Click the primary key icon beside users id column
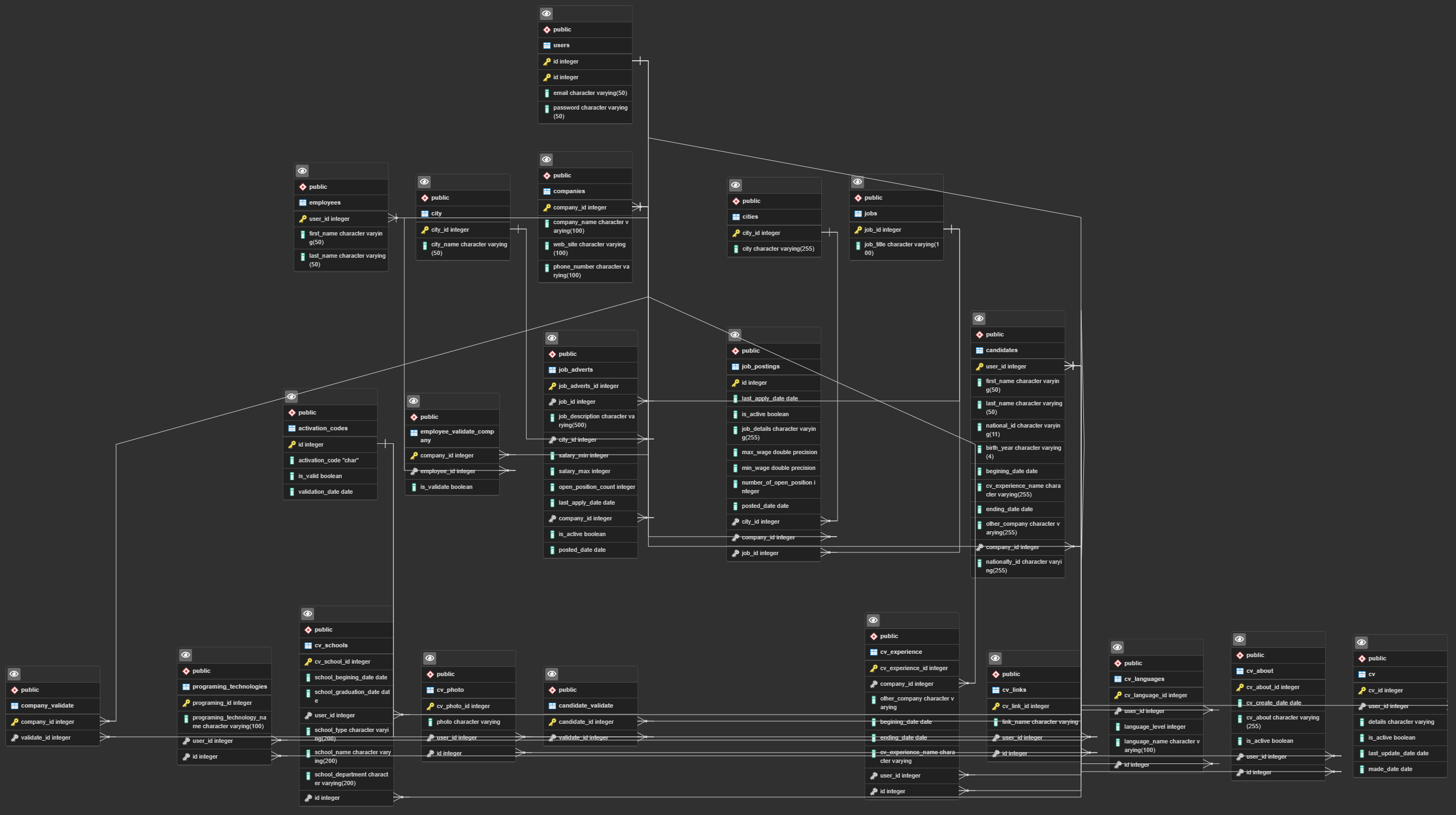The image size is (1456, 815). (547, 61)
